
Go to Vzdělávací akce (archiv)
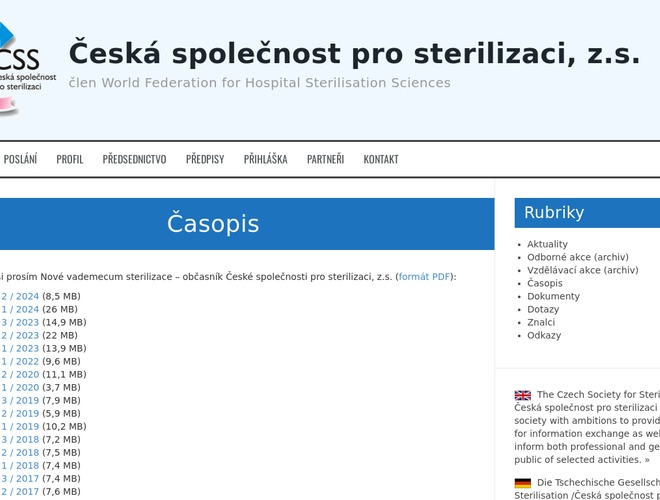582,270
